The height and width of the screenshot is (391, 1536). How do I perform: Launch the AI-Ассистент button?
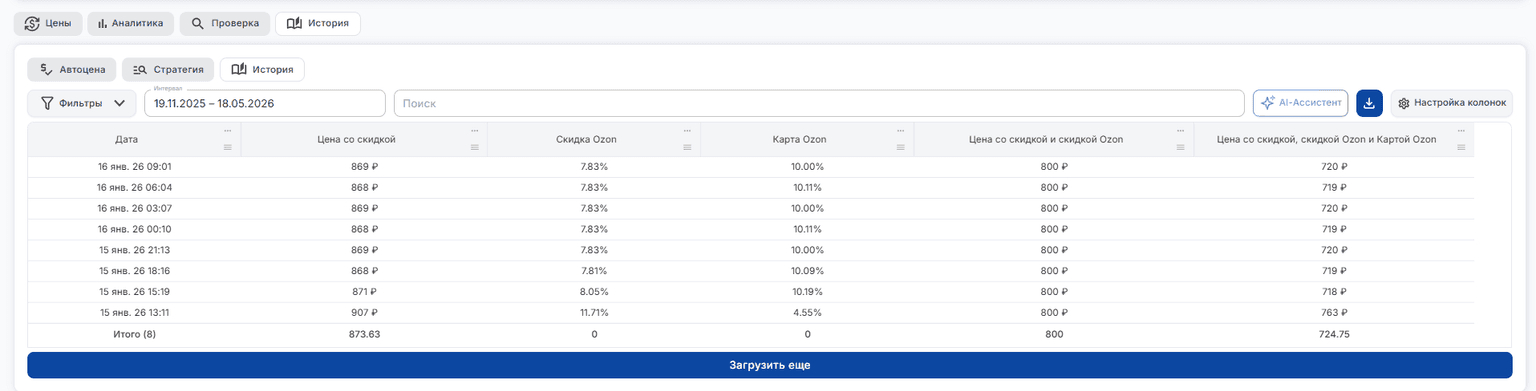[1301, 103]
